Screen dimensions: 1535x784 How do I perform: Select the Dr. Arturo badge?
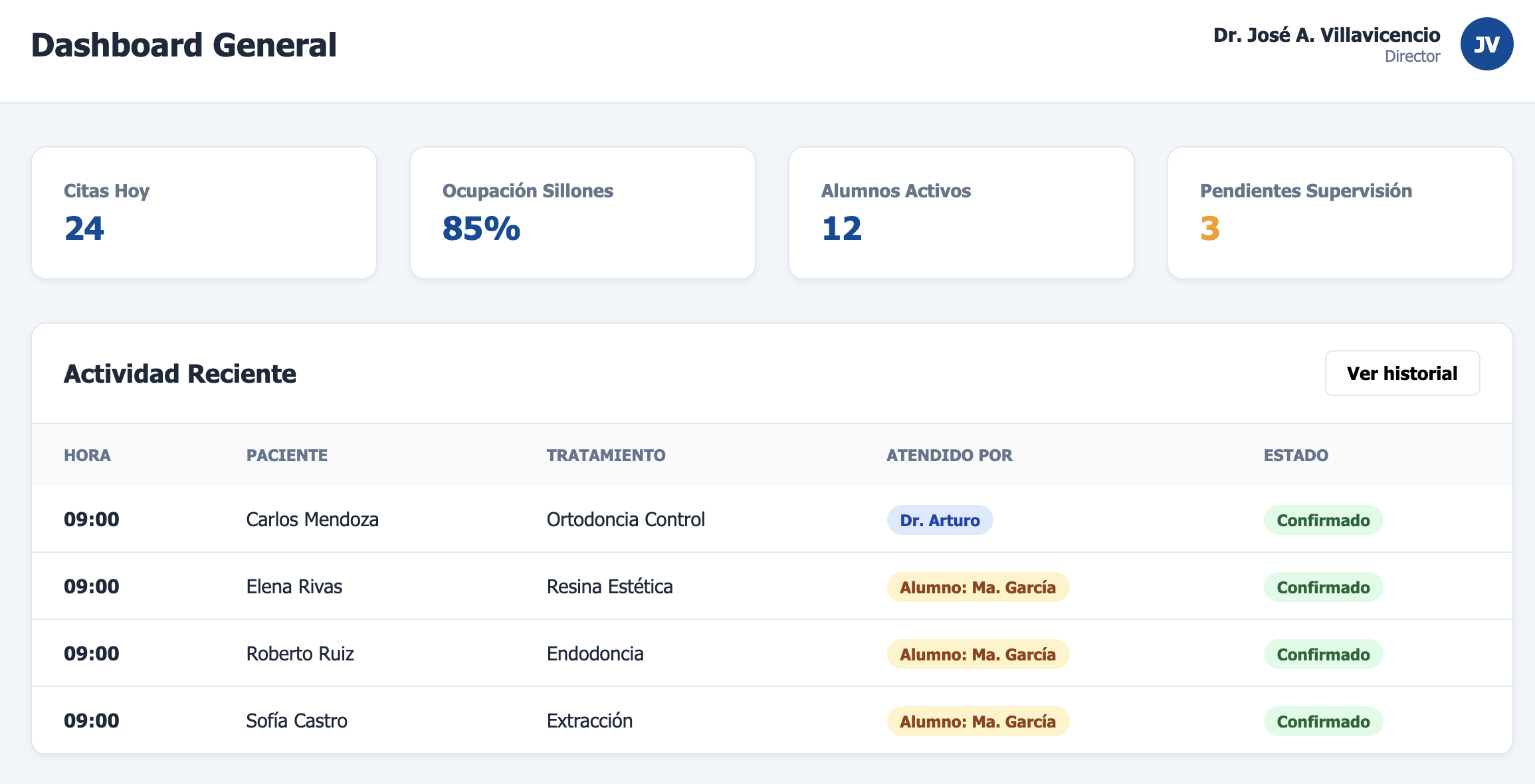pyautogui.click(x=940, y=520)
